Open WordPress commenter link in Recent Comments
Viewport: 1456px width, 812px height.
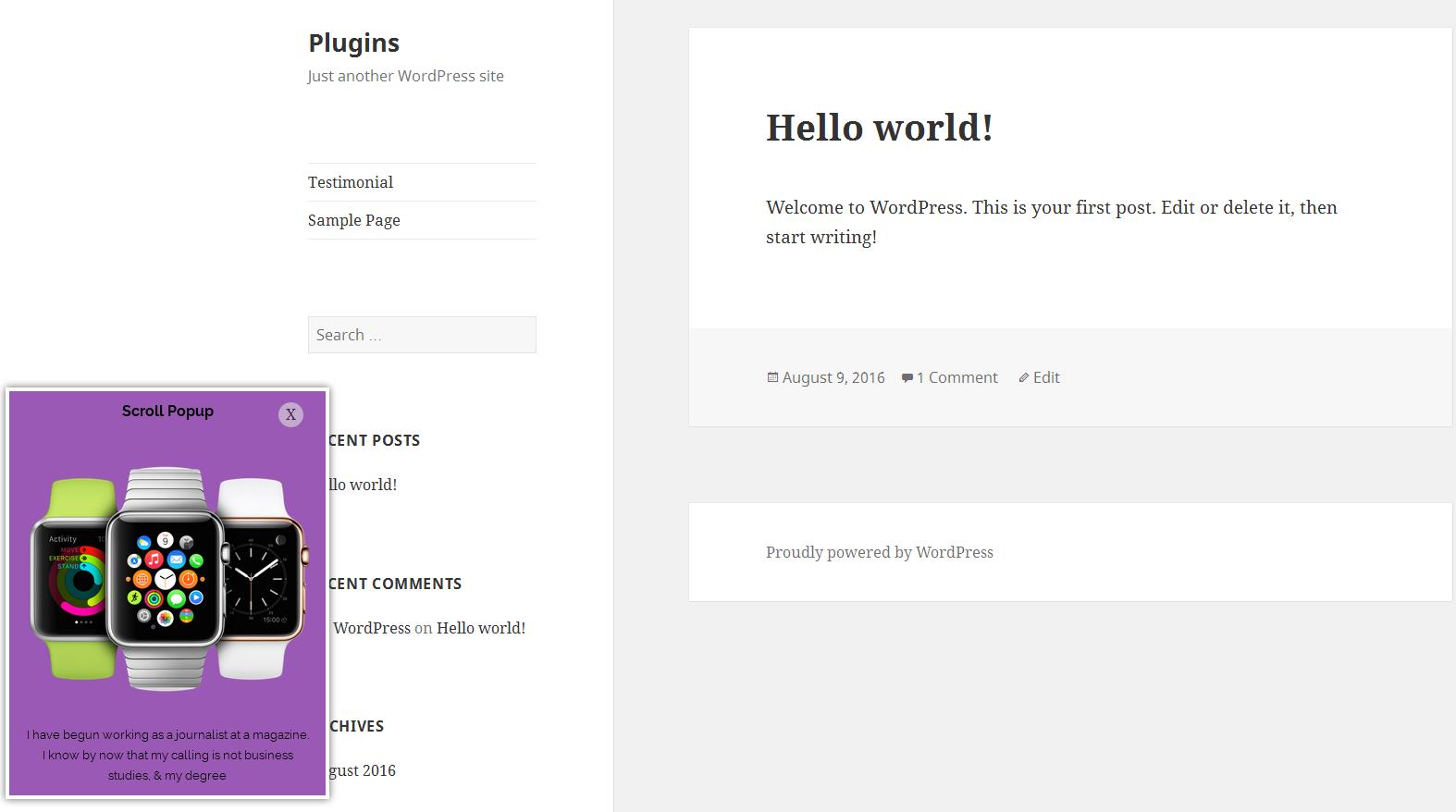click(x=372, y=628)
